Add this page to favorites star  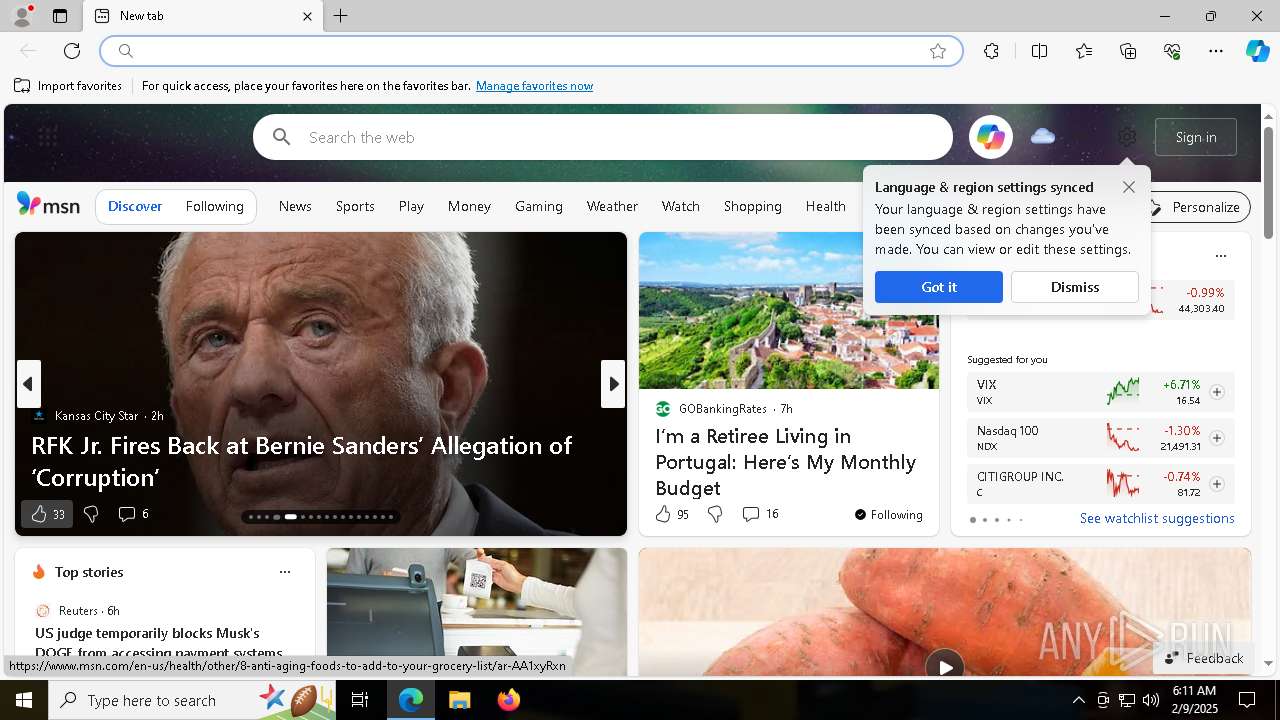(x=938, y=51)
